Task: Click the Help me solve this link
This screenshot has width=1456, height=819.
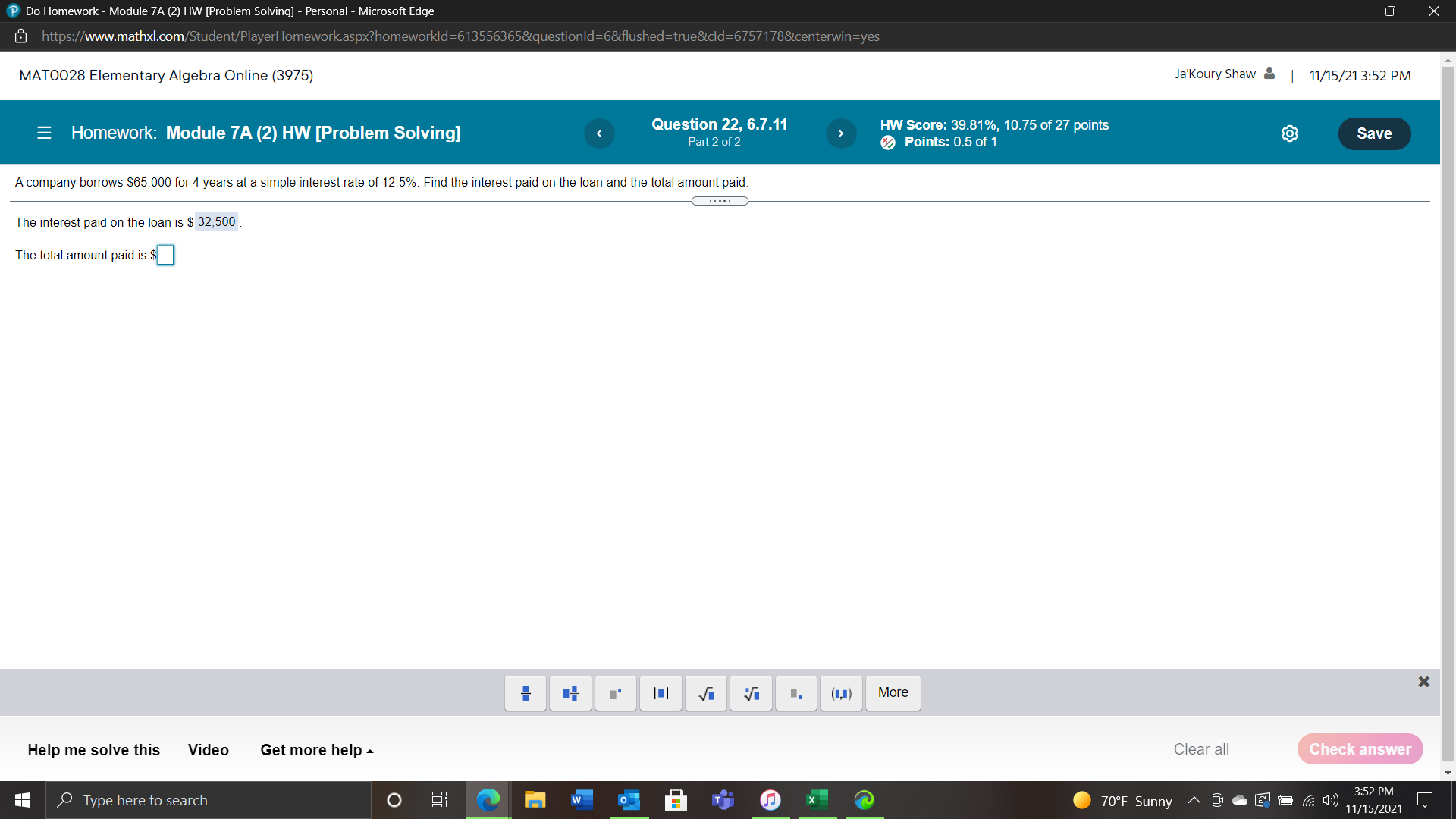Action: (x=93, y=750)
